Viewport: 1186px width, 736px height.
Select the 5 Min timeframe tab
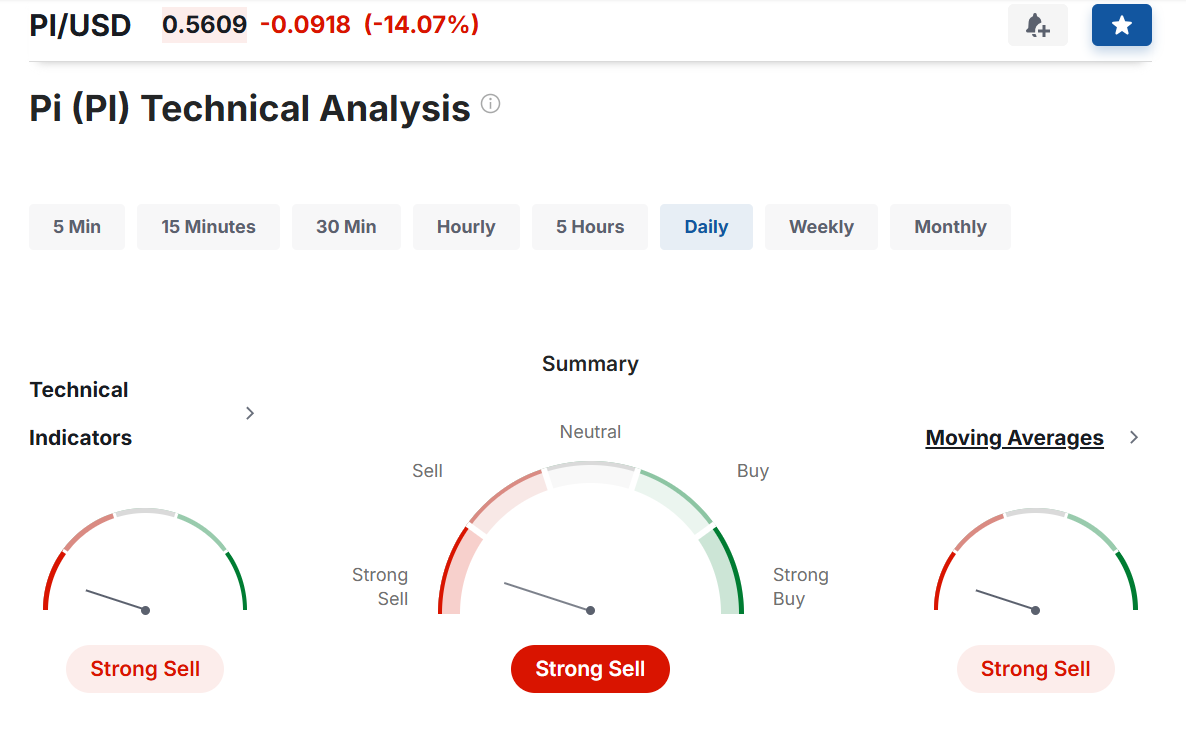pos(77,227)
